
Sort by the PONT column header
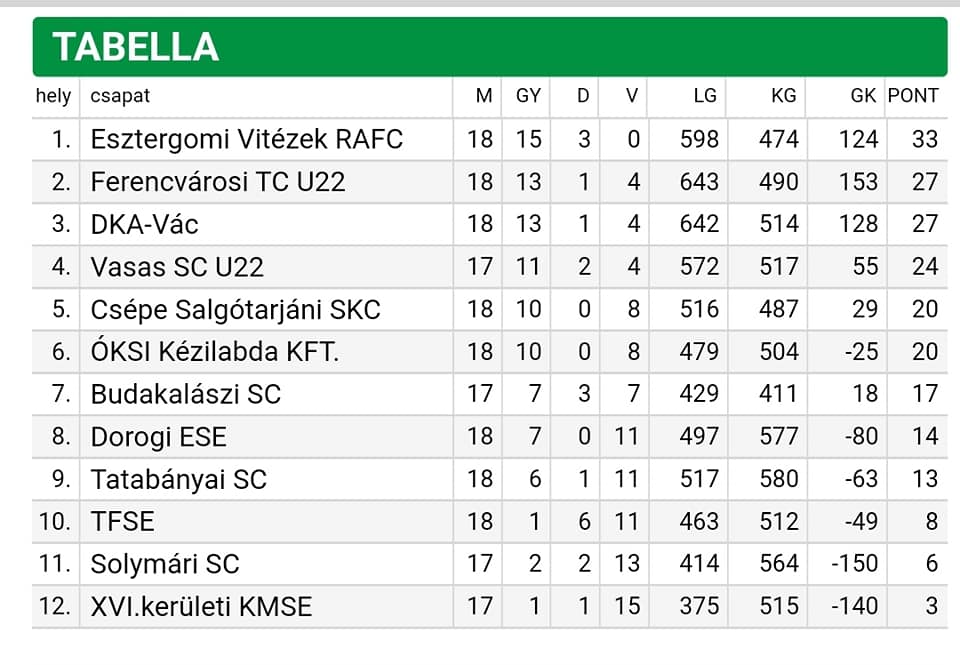click(x=913, y=96)
